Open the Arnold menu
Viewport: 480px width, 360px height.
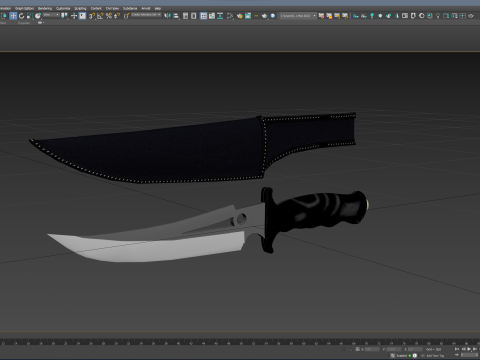[x=146, y=8]
